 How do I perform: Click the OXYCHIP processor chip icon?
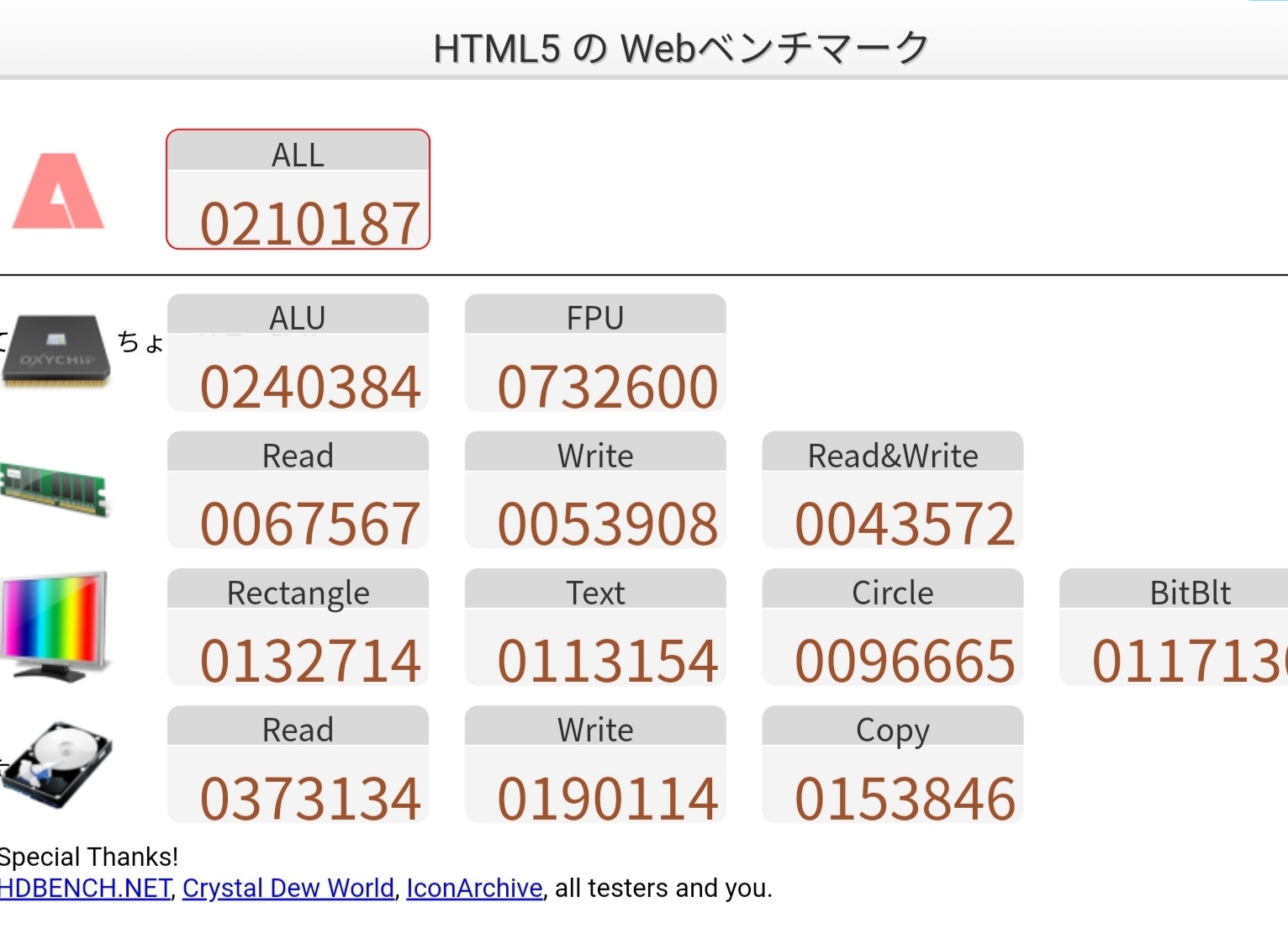56,351
